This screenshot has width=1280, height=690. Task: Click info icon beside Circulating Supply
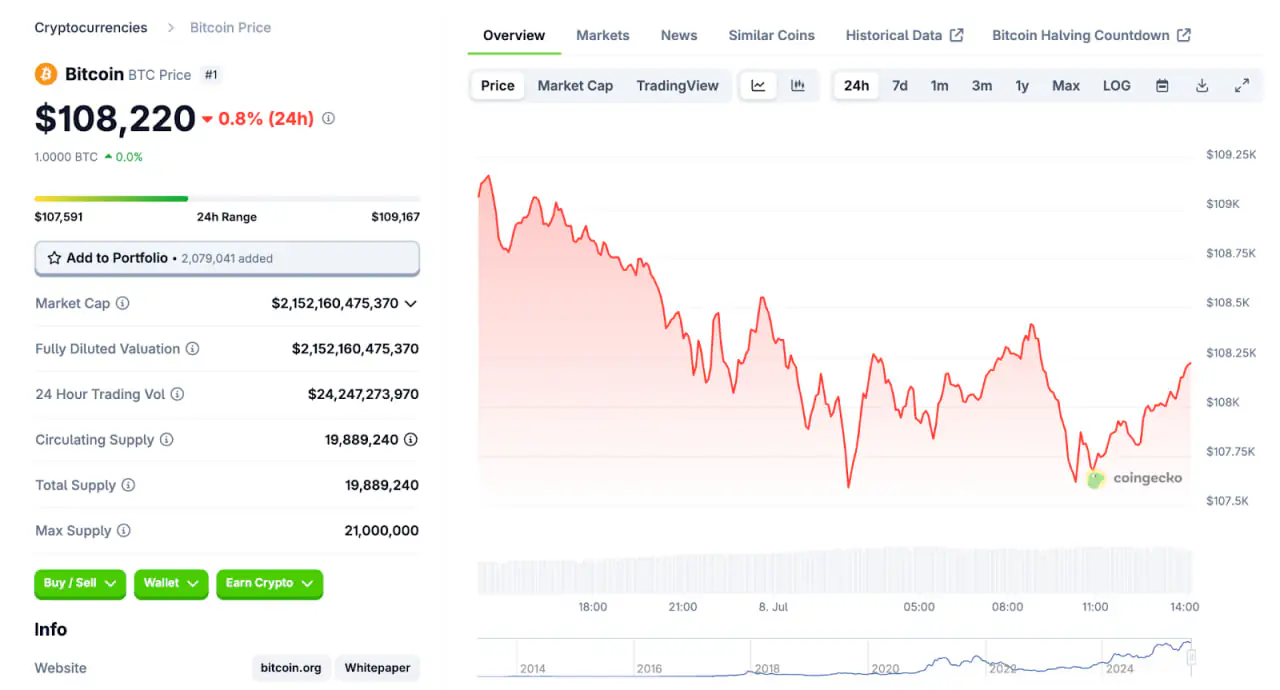(x=167, y=440)
